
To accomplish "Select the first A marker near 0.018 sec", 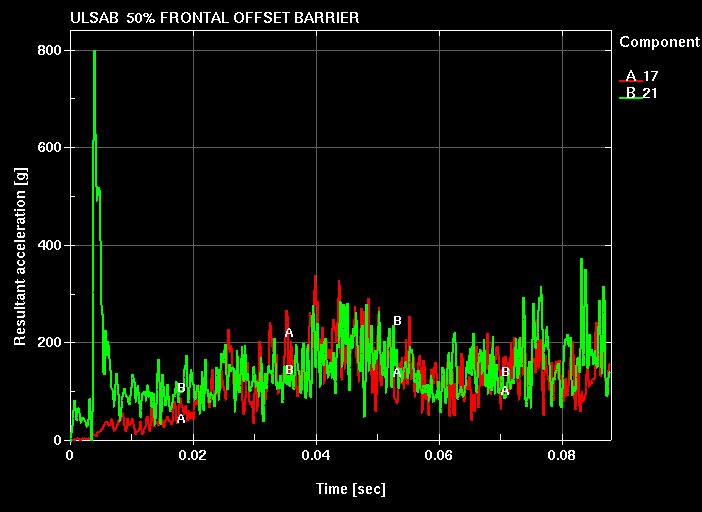I will 181,419.
